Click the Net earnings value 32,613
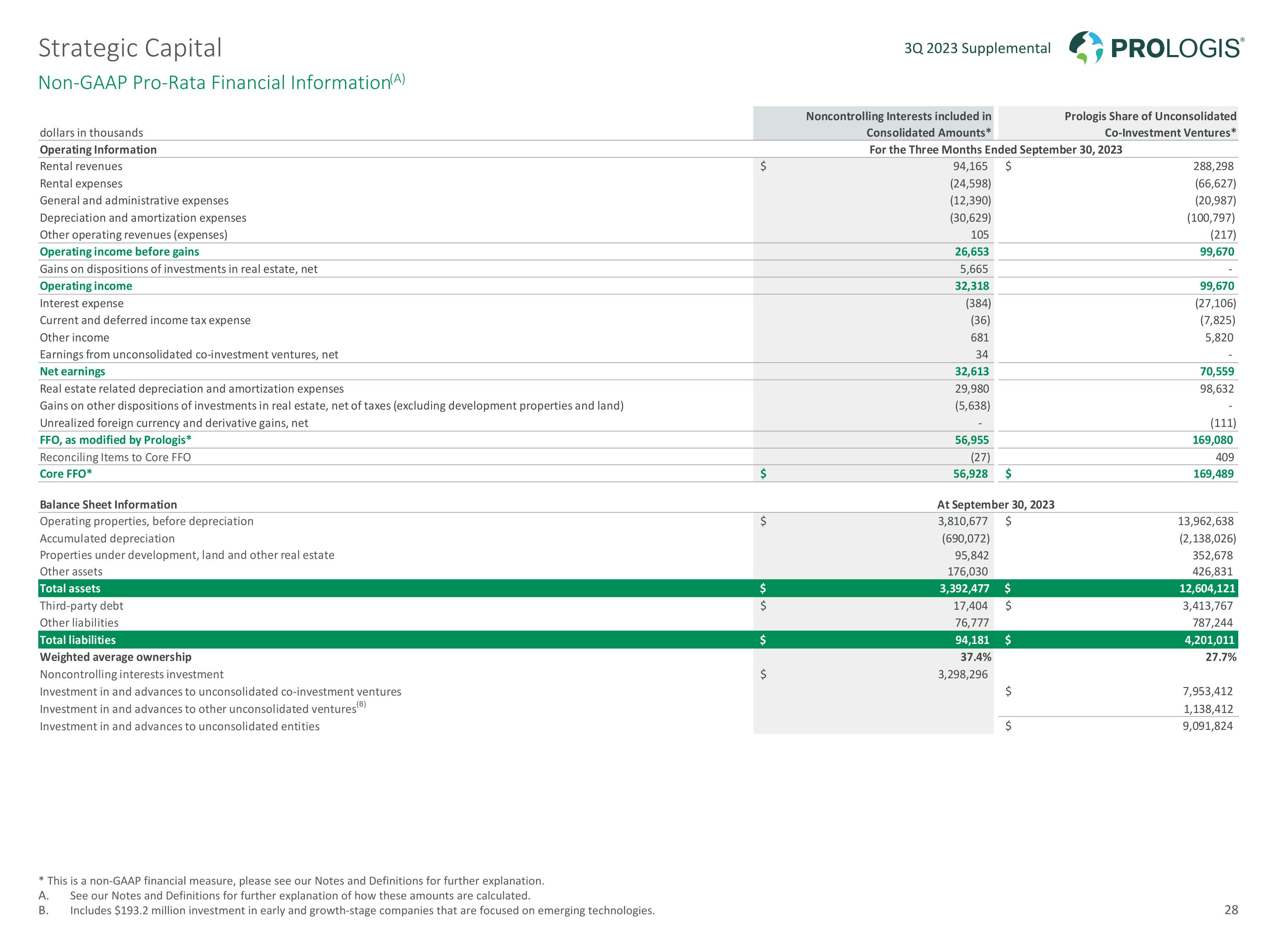The image size is (1270, 952). point(972,371)
